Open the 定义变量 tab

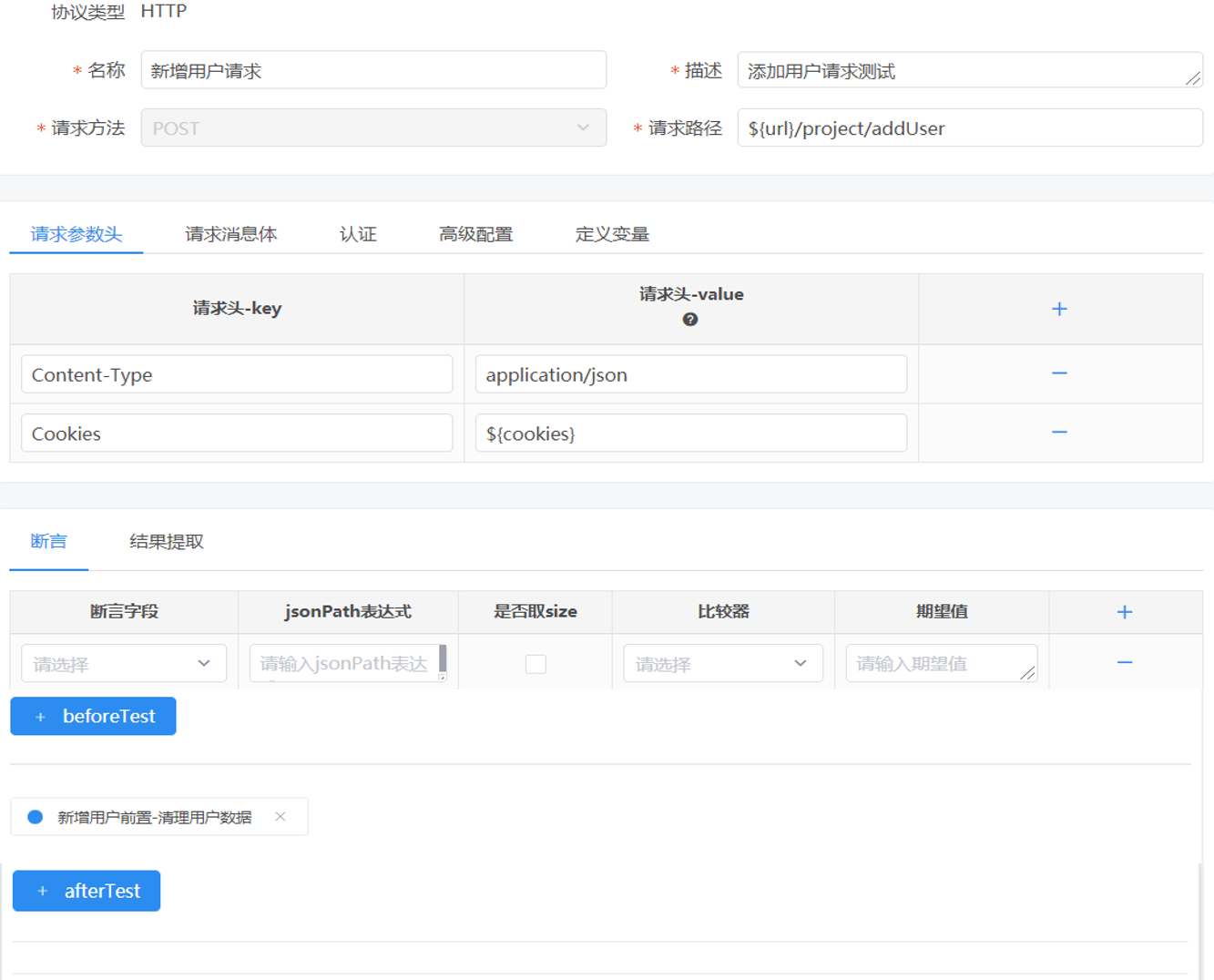point(612,234)
